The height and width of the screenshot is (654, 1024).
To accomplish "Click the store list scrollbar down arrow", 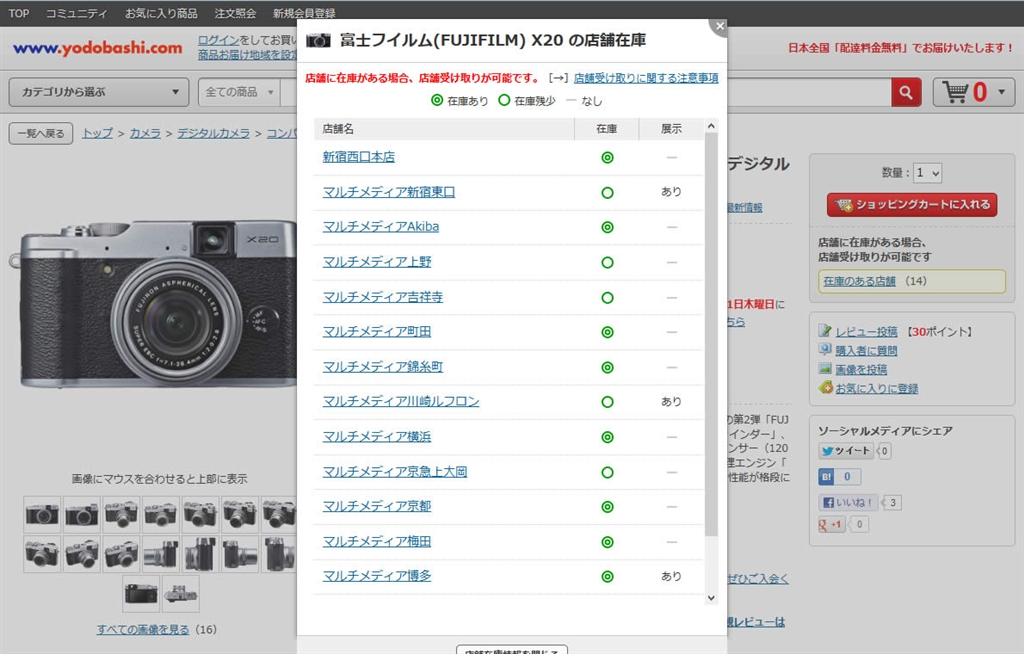I will pos(711,597).
